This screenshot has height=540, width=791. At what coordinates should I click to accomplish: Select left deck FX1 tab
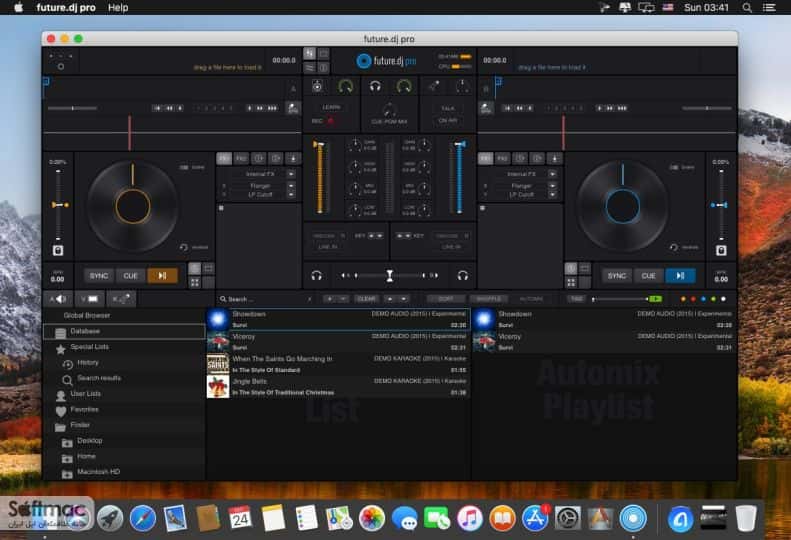224,158
